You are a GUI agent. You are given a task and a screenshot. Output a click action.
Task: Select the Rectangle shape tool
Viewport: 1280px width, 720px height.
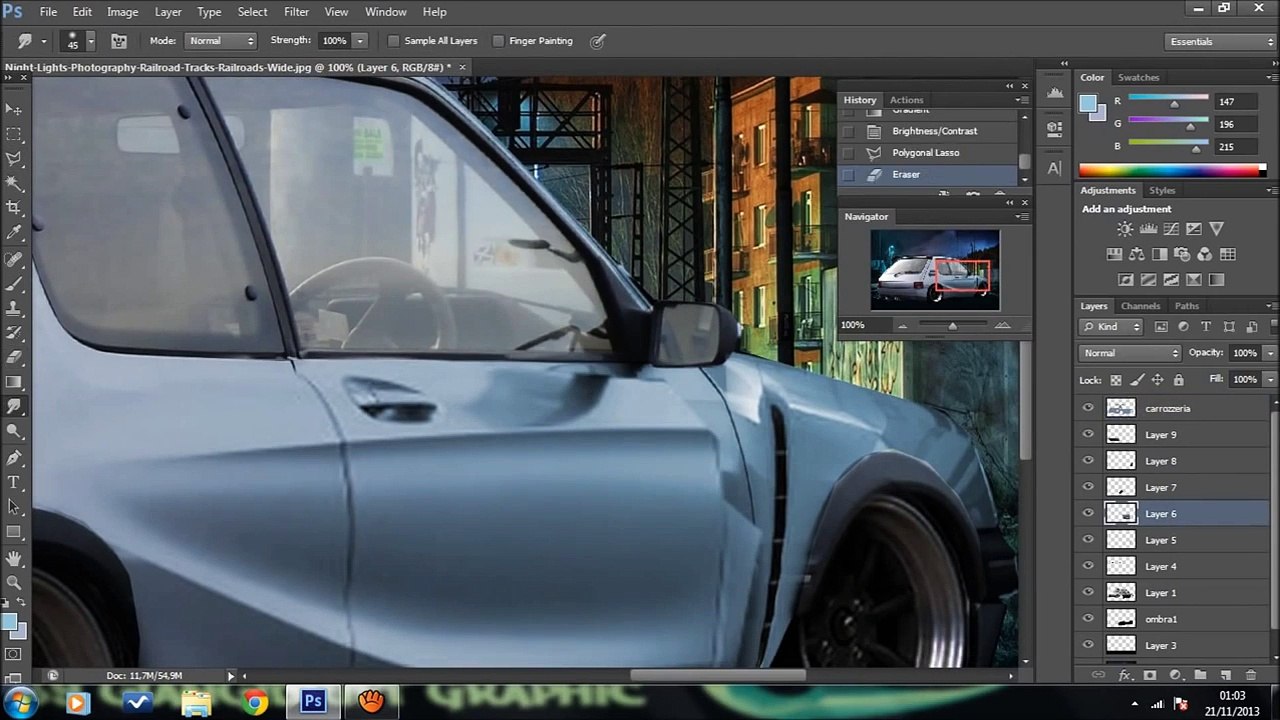(x=14, y=532)
